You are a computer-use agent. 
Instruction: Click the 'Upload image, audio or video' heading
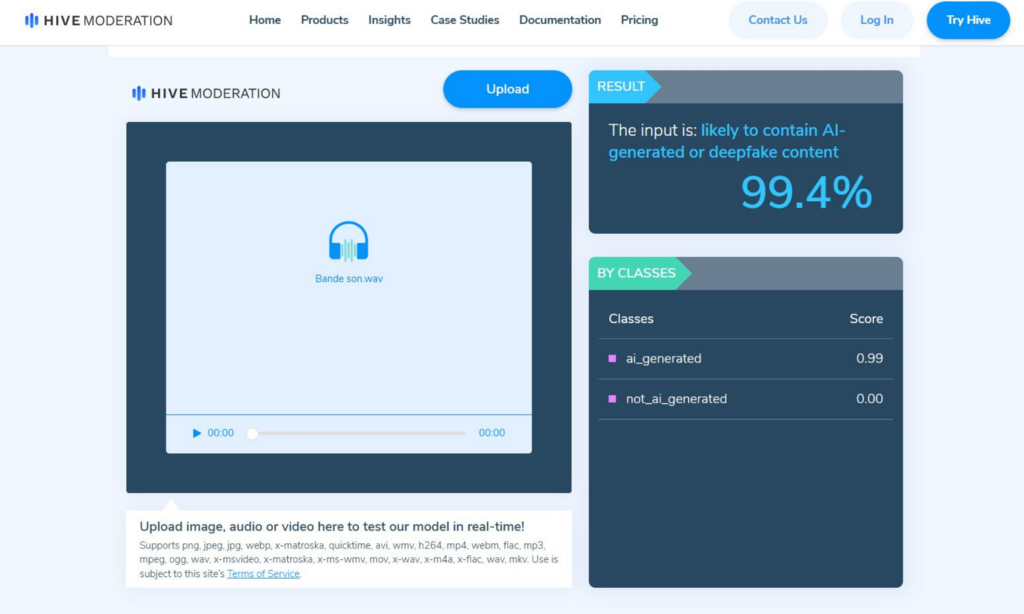[x=332, y=526]
